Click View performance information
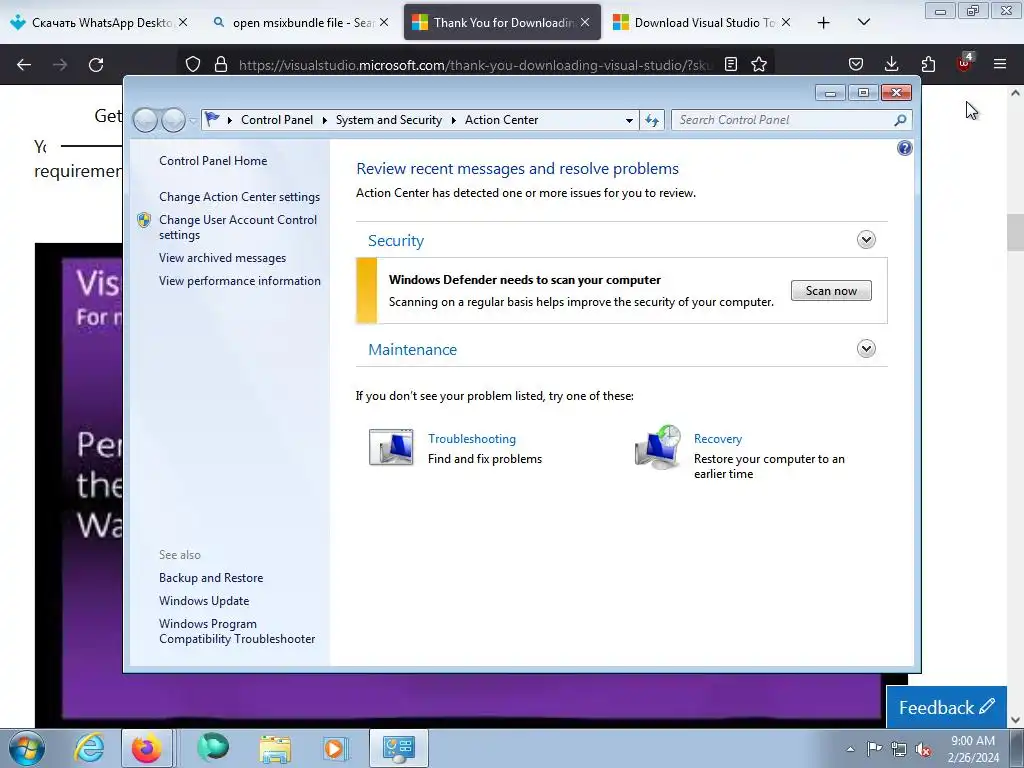1024x768 pixels. click(x=240, y=281)
